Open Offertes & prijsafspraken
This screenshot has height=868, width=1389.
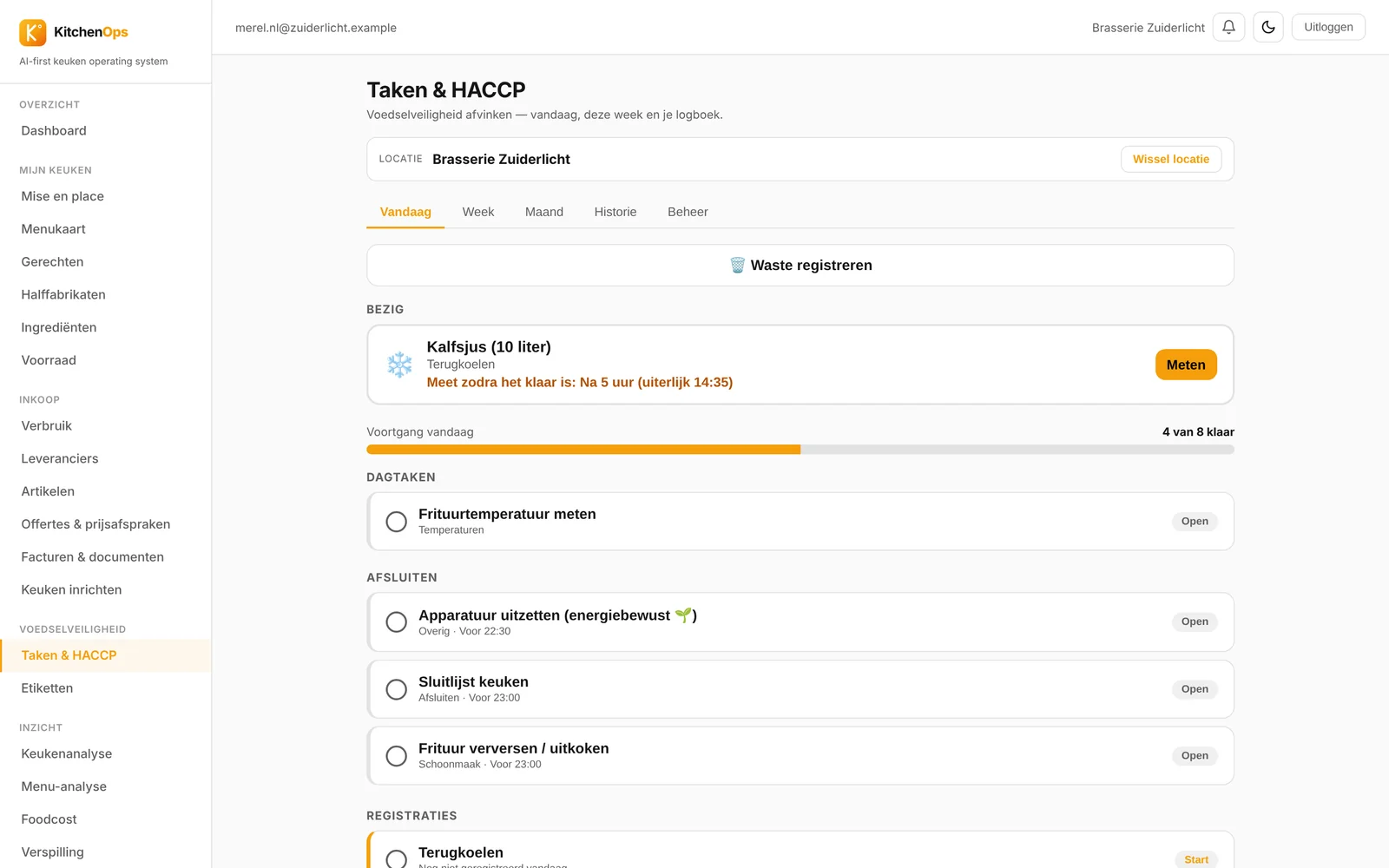coord(95,524)
